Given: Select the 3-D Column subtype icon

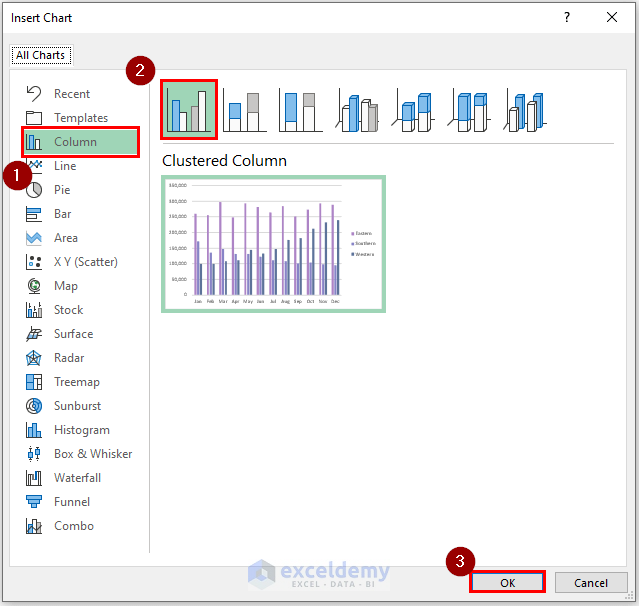Looking at the screenshot, I should pos(525,111).
